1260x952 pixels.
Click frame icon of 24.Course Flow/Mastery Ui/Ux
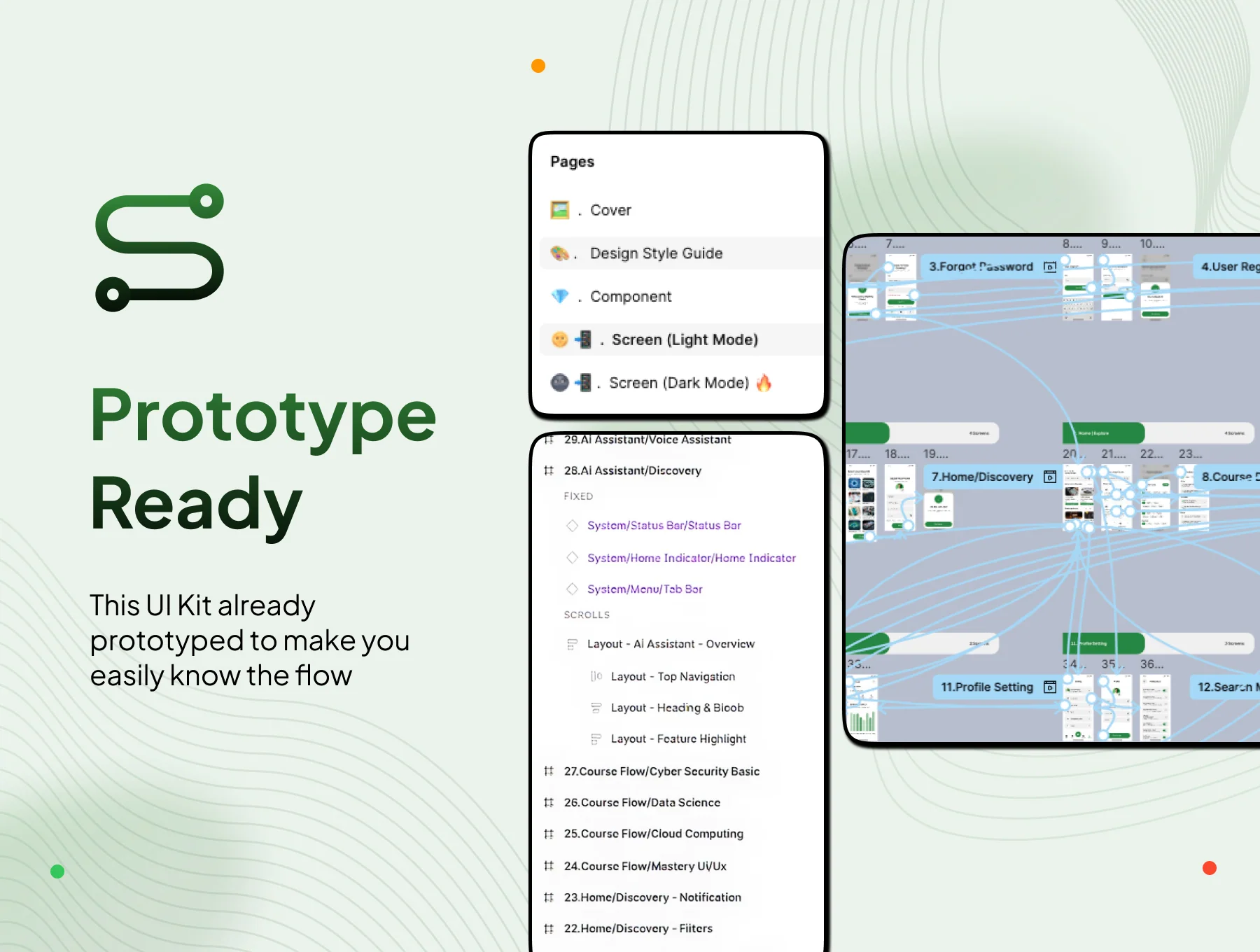pos(549,866)
